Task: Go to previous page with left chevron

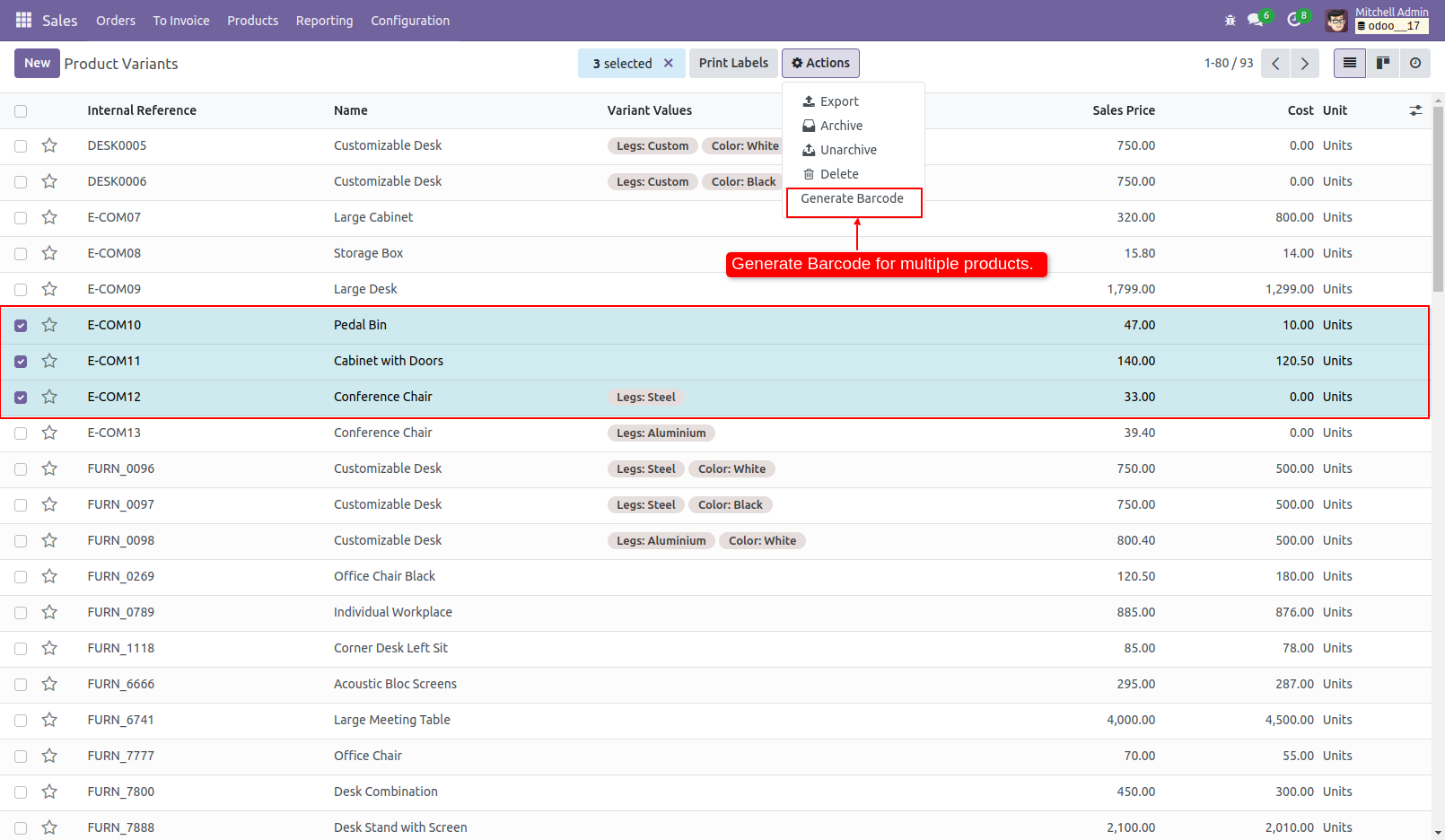Action: pos(1275,63)
